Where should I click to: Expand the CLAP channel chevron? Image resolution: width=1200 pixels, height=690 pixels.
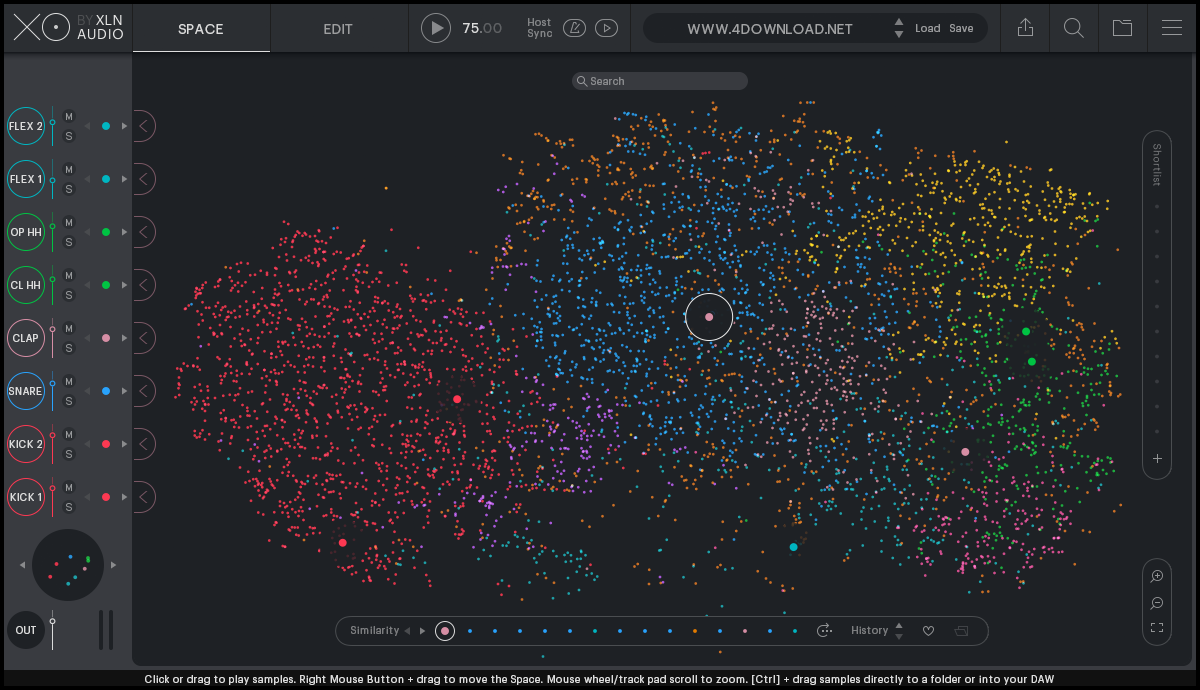(x=143, y=338)
